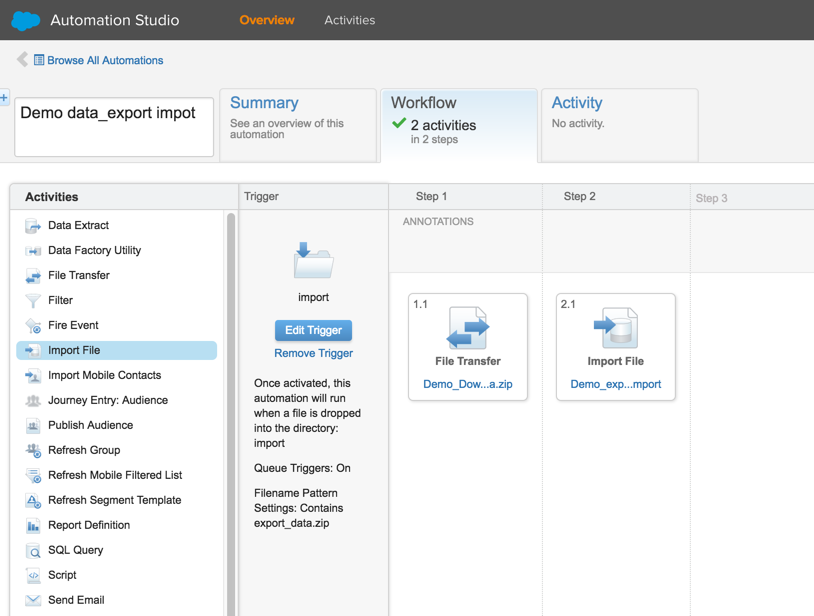Select the Step 1 column header
Screen dimensions: 814x616
click(x=466, y=197)
